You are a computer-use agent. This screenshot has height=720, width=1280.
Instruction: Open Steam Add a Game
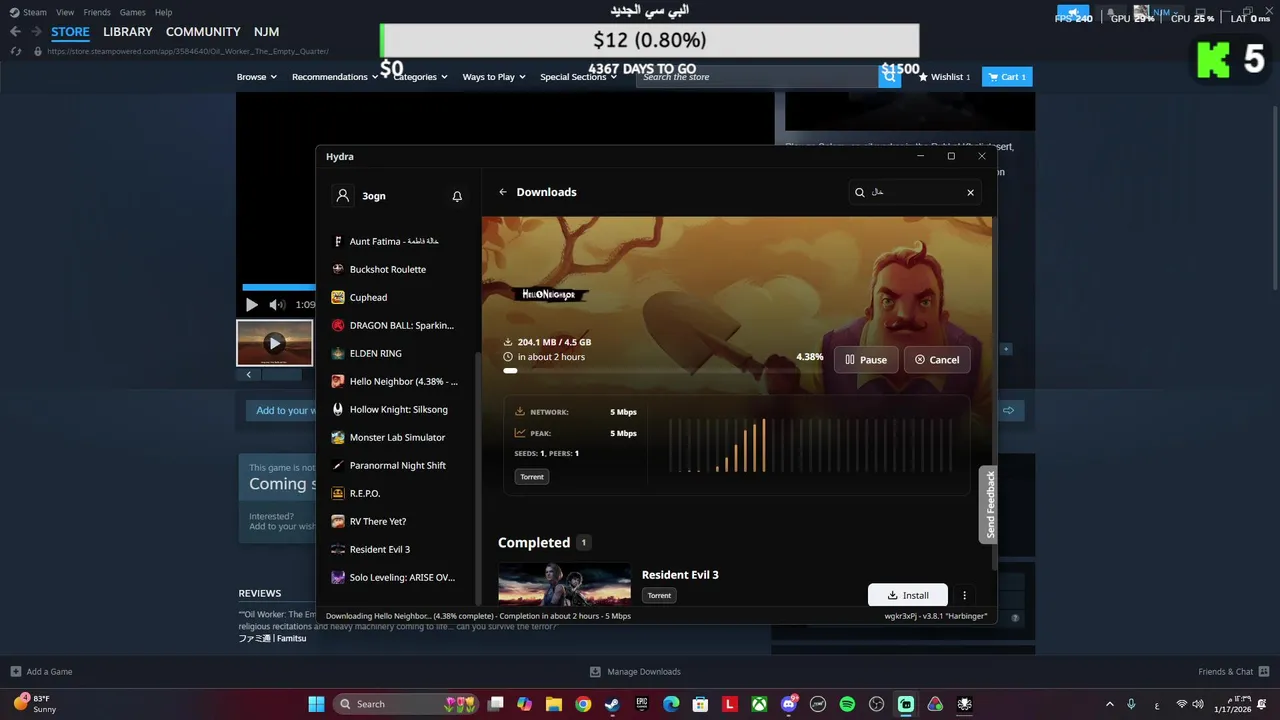point(41,672)
